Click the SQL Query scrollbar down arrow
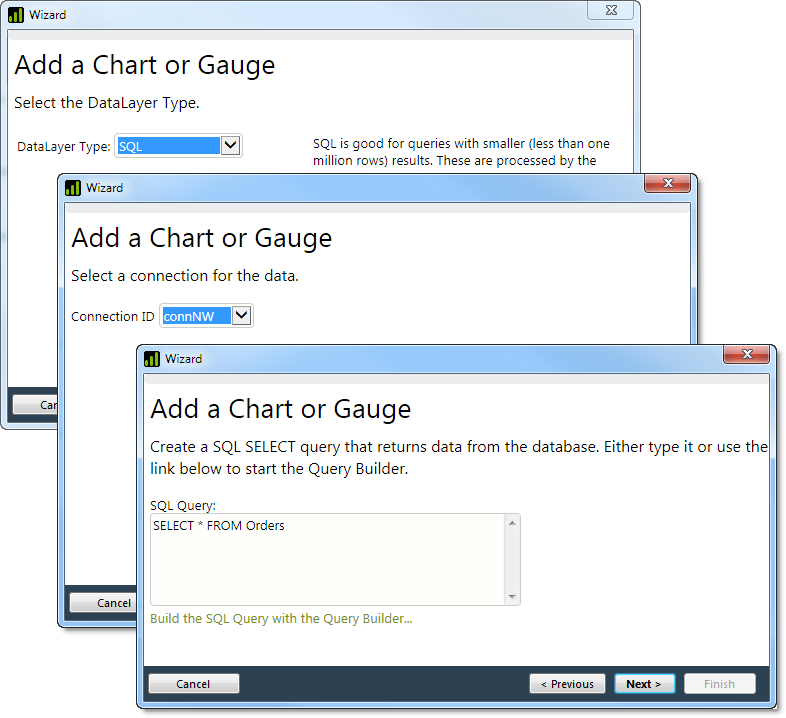This screenshot has width=786, height=718. point(512,597)
